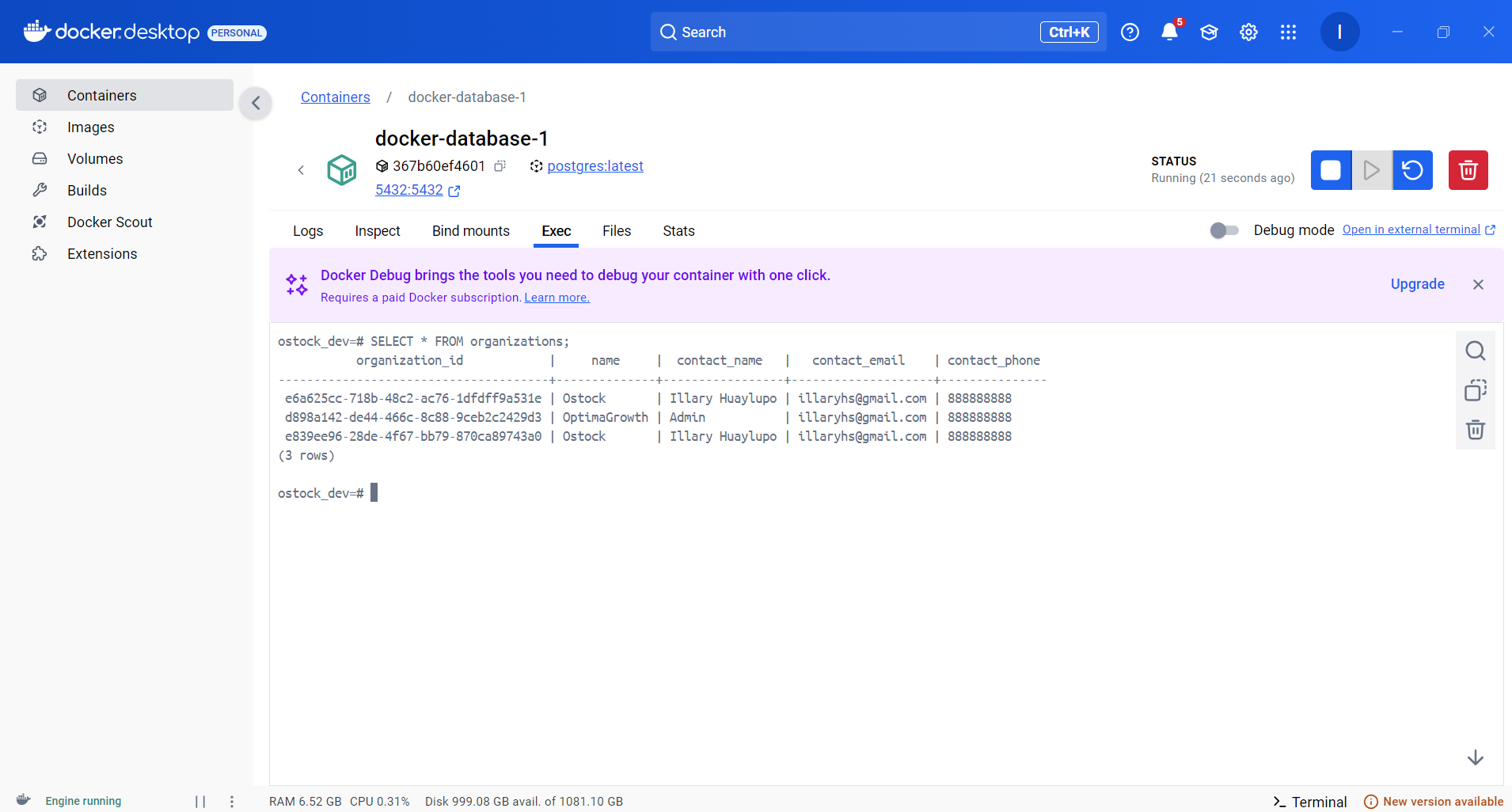This screenshot has width=1512, height=812.
Task: Jump to the bottom of terminal output
Action: (x=1476, y=757)
